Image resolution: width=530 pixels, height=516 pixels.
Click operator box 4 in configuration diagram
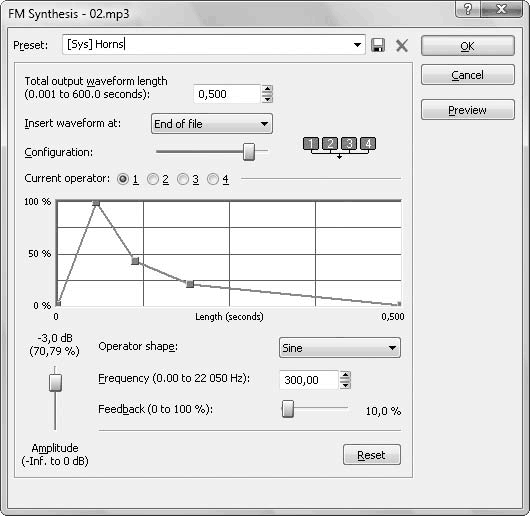(x=368, y=143)
